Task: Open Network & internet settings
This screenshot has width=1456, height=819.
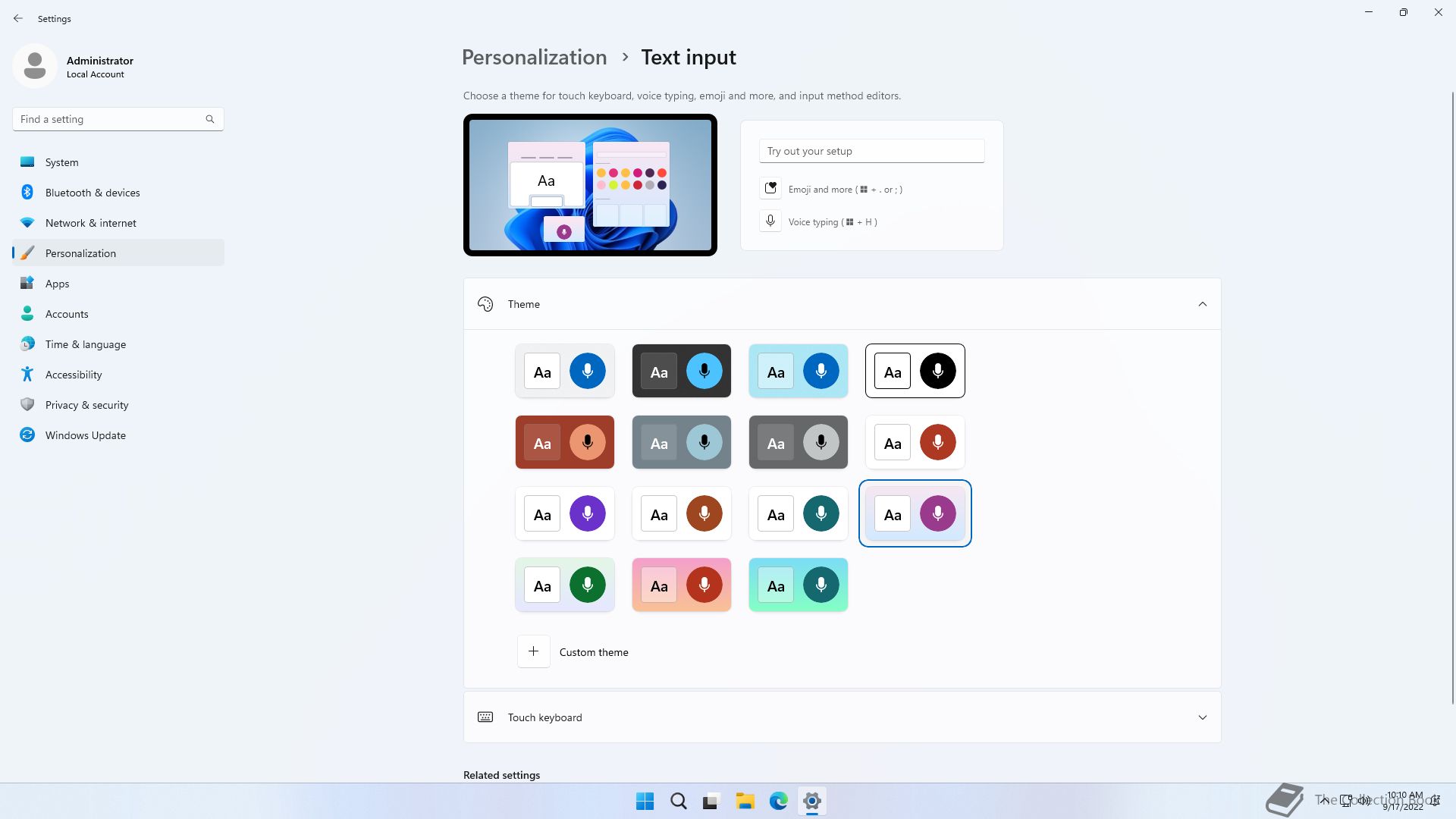Action: [x=118, y=223]
